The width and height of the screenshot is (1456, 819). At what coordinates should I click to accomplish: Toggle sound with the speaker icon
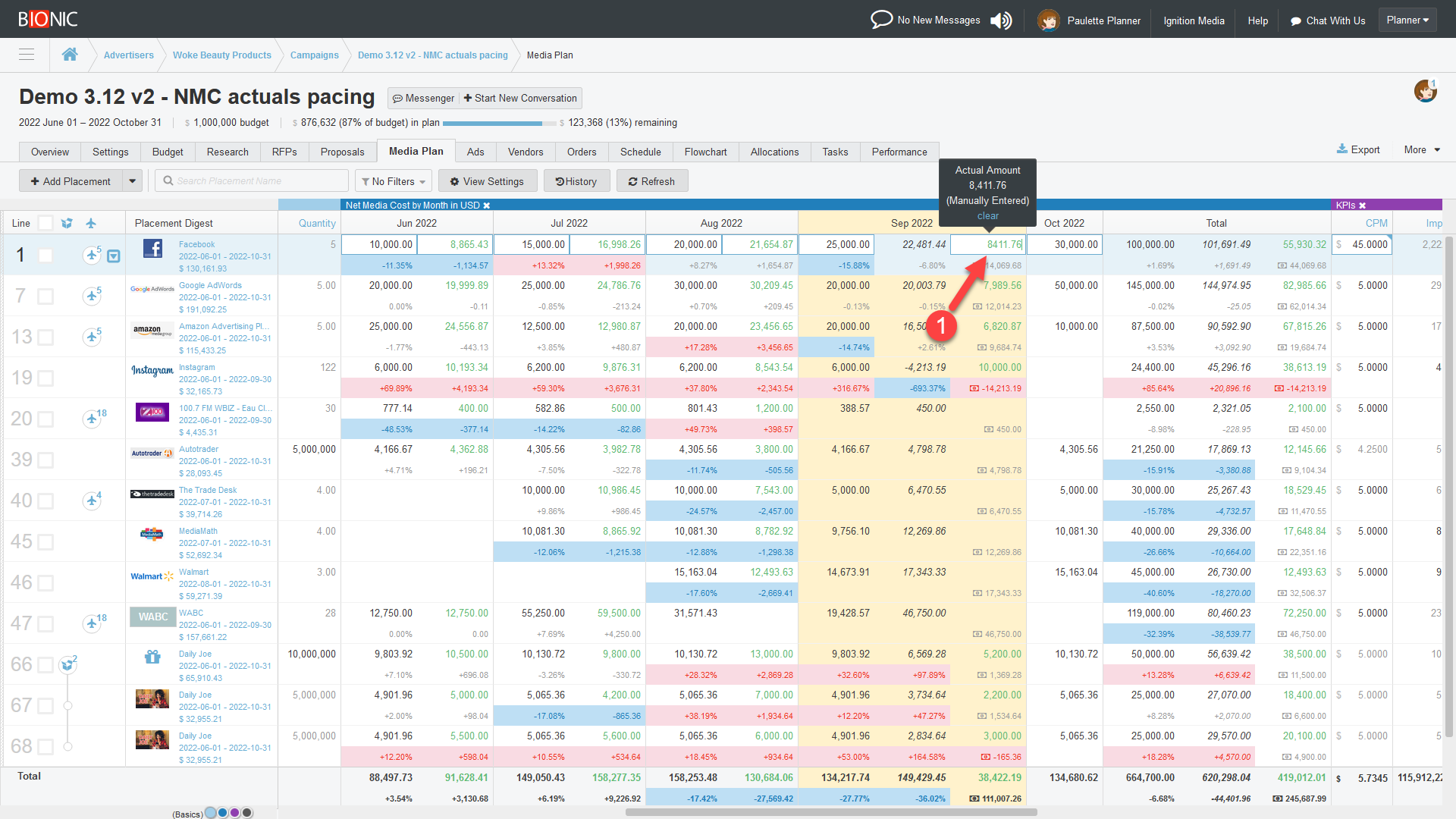(x=1001, y=20)
